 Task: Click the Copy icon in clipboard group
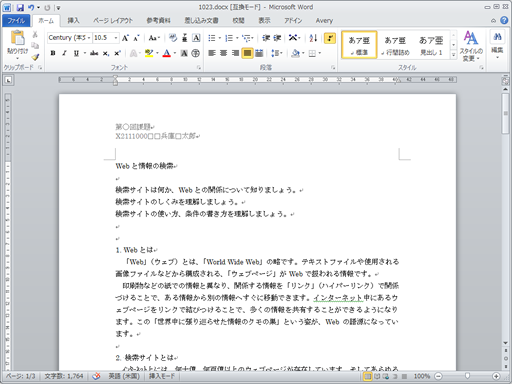coord(35,46)
